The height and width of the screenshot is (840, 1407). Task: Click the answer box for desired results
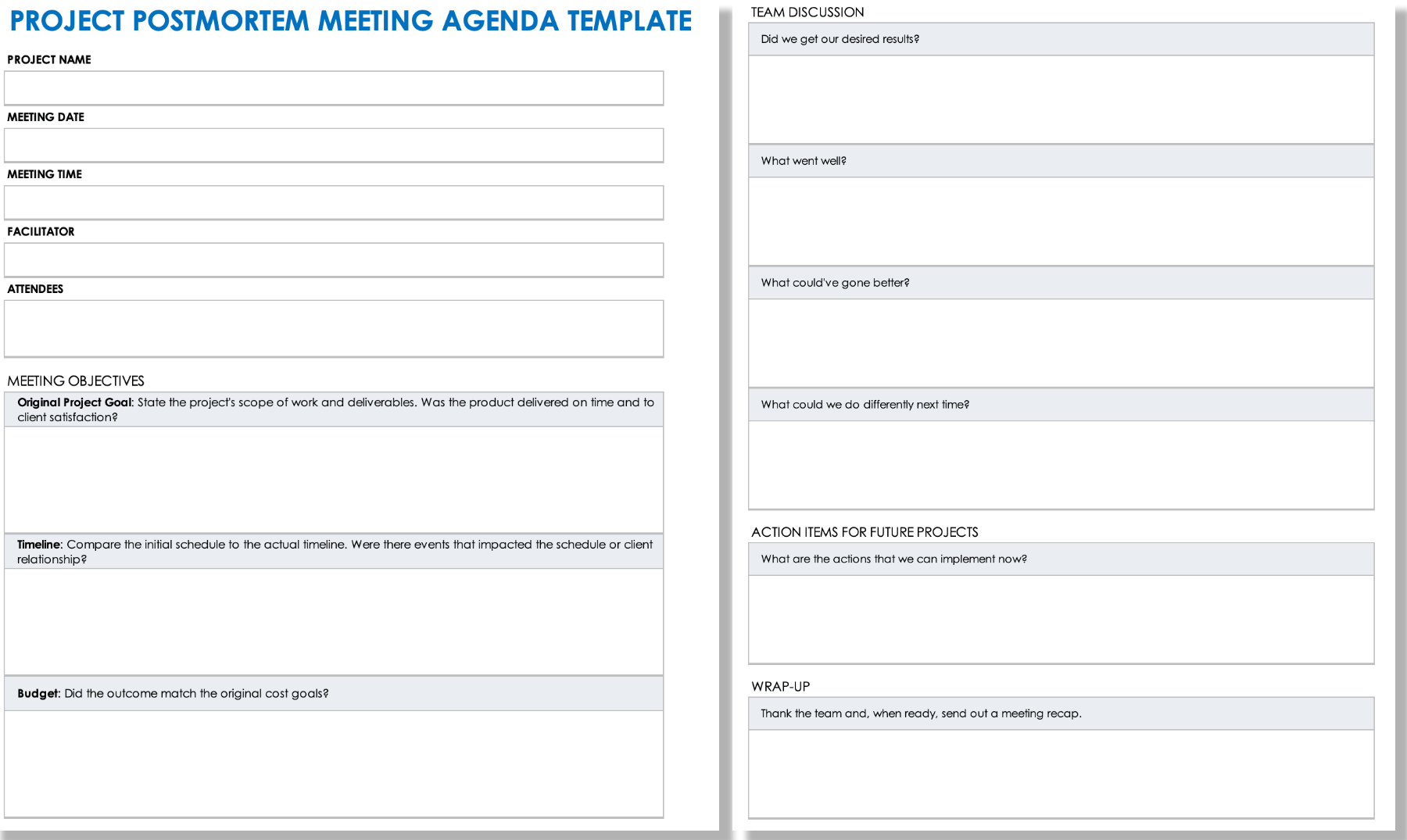tap(1061, 99)
